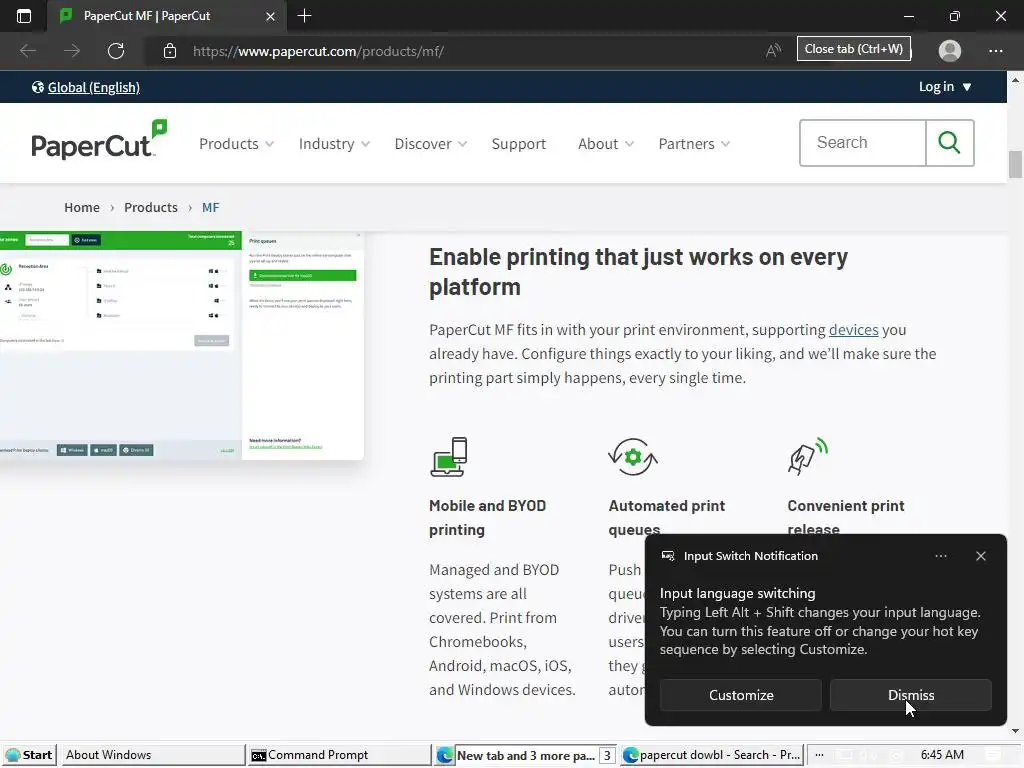Click the Home breadcrumb link
The image size is (1024, 768).
(82, 207)
